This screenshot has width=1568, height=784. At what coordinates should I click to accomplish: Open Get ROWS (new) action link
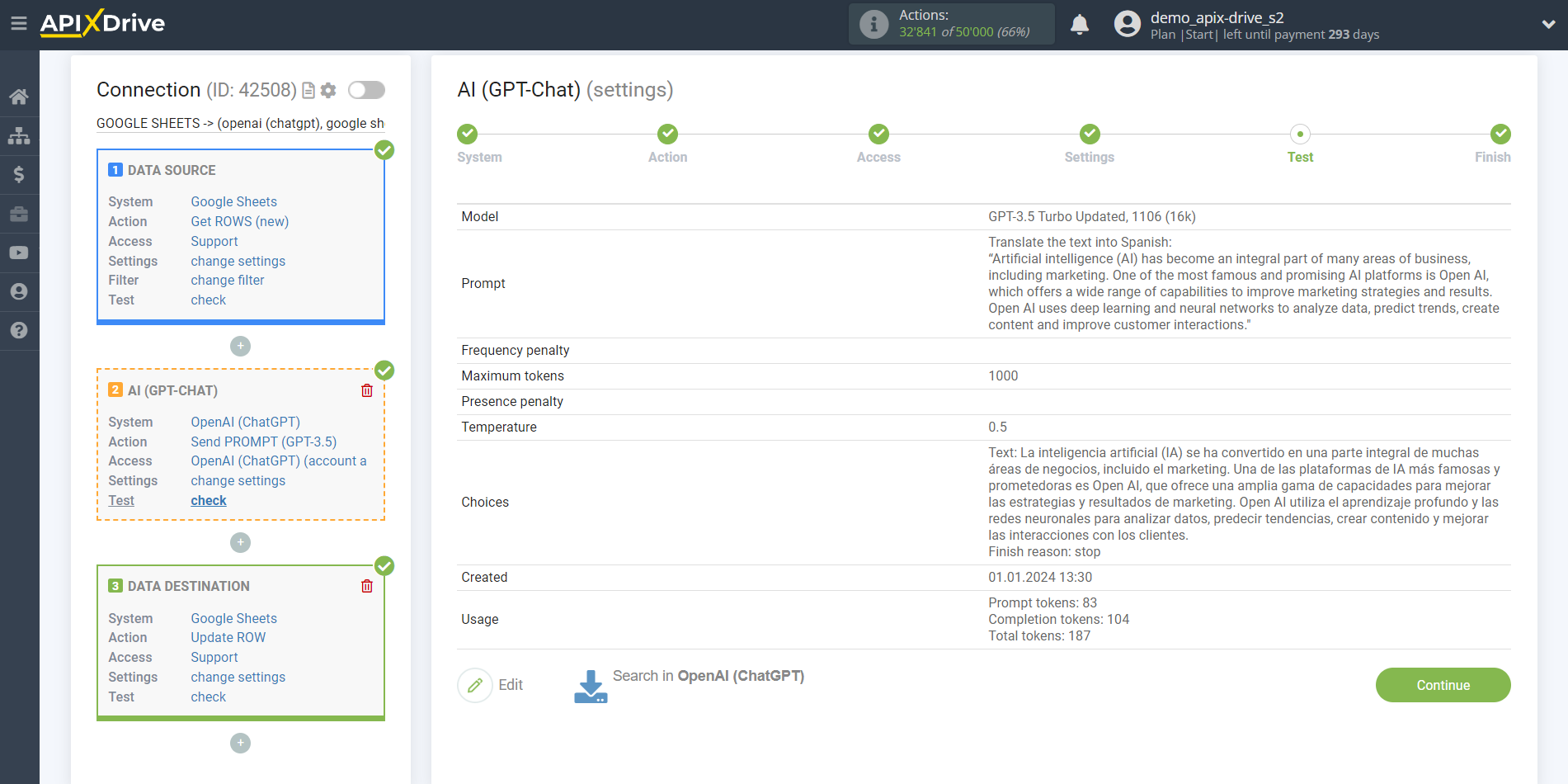(x=239, y=221)
